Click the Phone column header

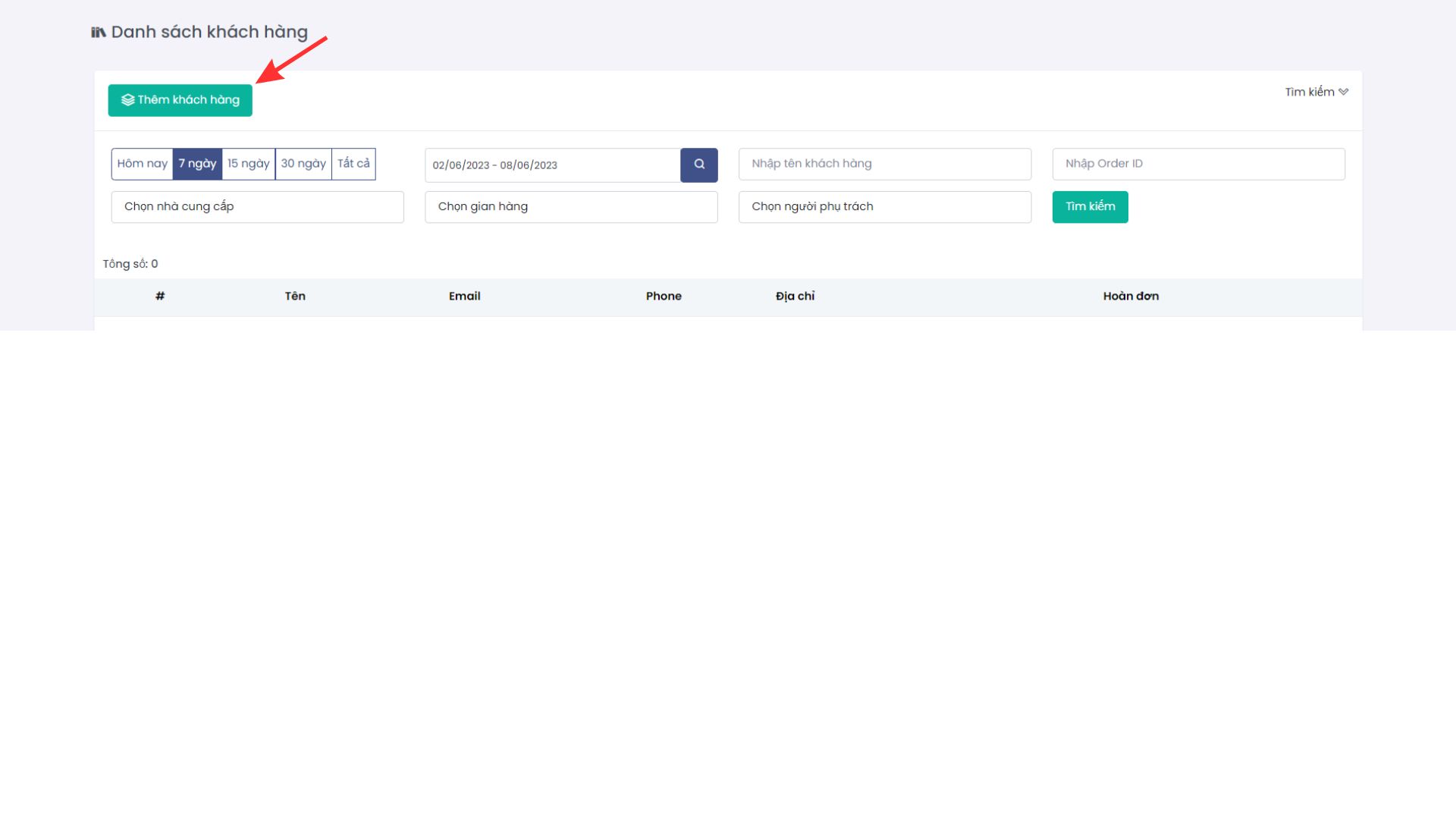[664, 297]
